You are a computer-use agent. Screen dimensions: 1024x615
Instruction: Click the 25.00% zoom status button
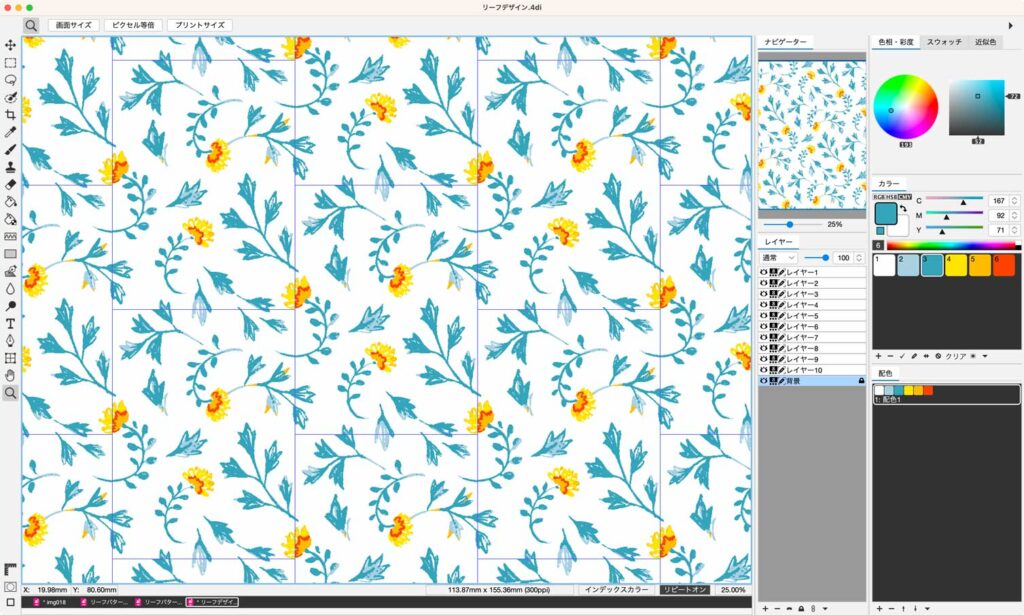(733, 590)
